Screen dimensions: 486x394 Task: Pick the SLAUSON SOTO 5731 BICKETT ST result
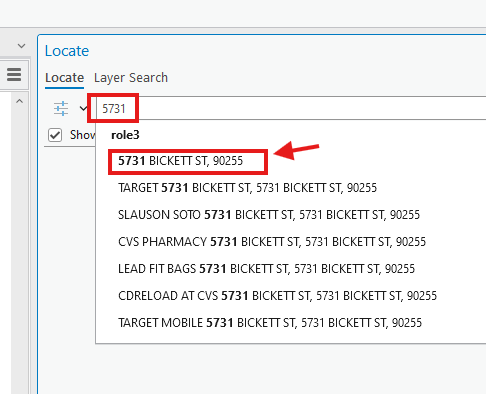pos(269,215)
